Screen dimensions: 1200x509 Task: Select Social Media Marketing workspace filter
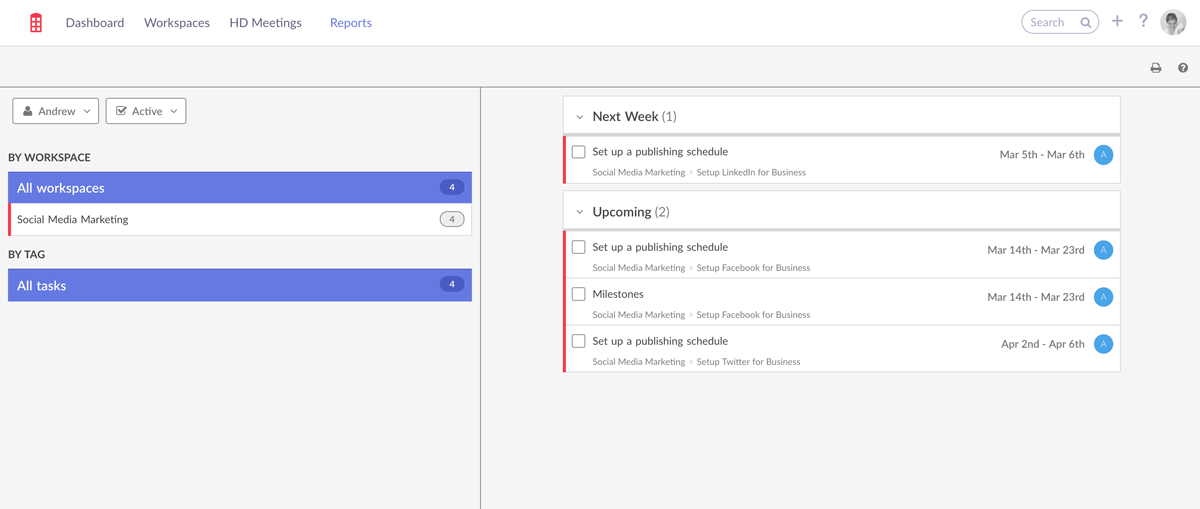pos(240,219)
